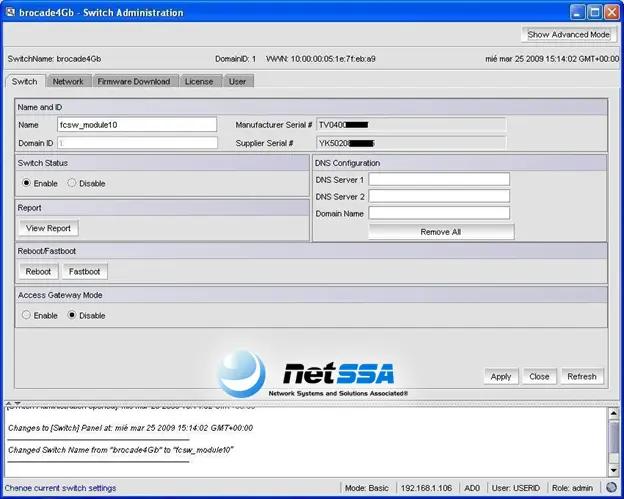Click the "SwitchName: brocade4Gb" header text

54,59
